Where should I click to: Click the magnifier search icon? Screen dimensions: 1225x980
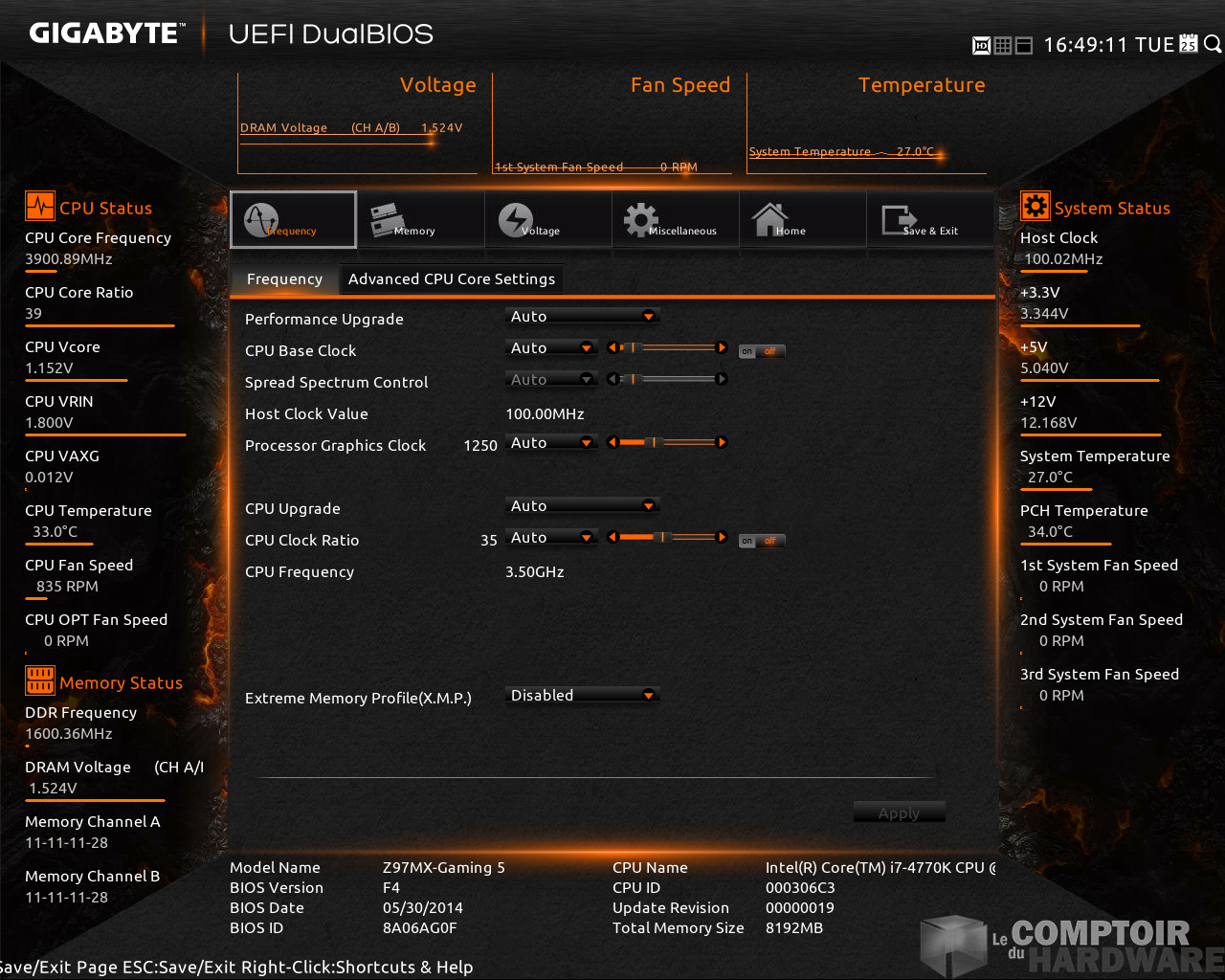pos(1213,44)
